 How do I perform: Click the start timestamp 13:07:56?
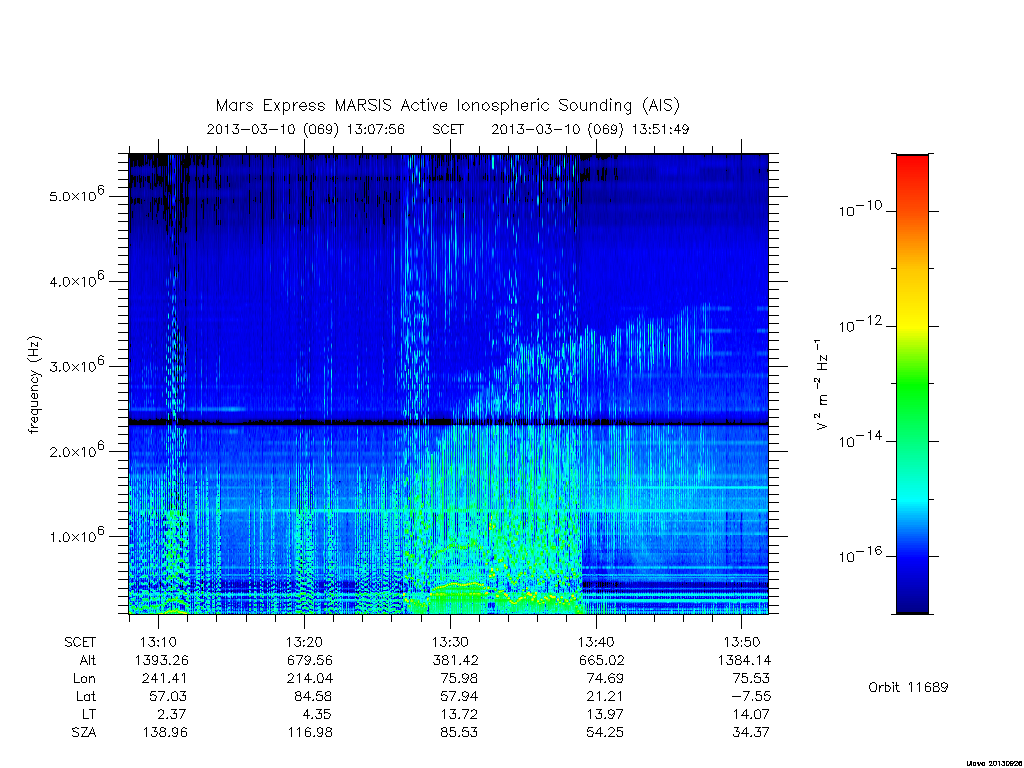(376, 129)
